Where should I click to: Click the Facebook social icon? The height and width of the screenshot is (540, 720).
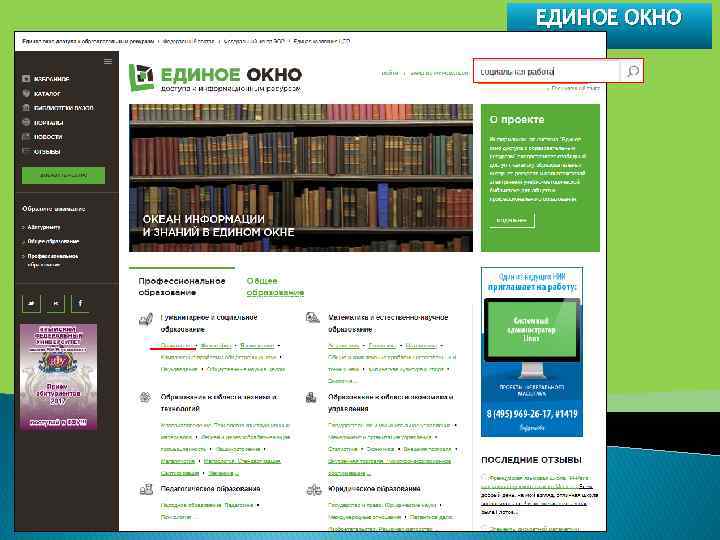80,304
